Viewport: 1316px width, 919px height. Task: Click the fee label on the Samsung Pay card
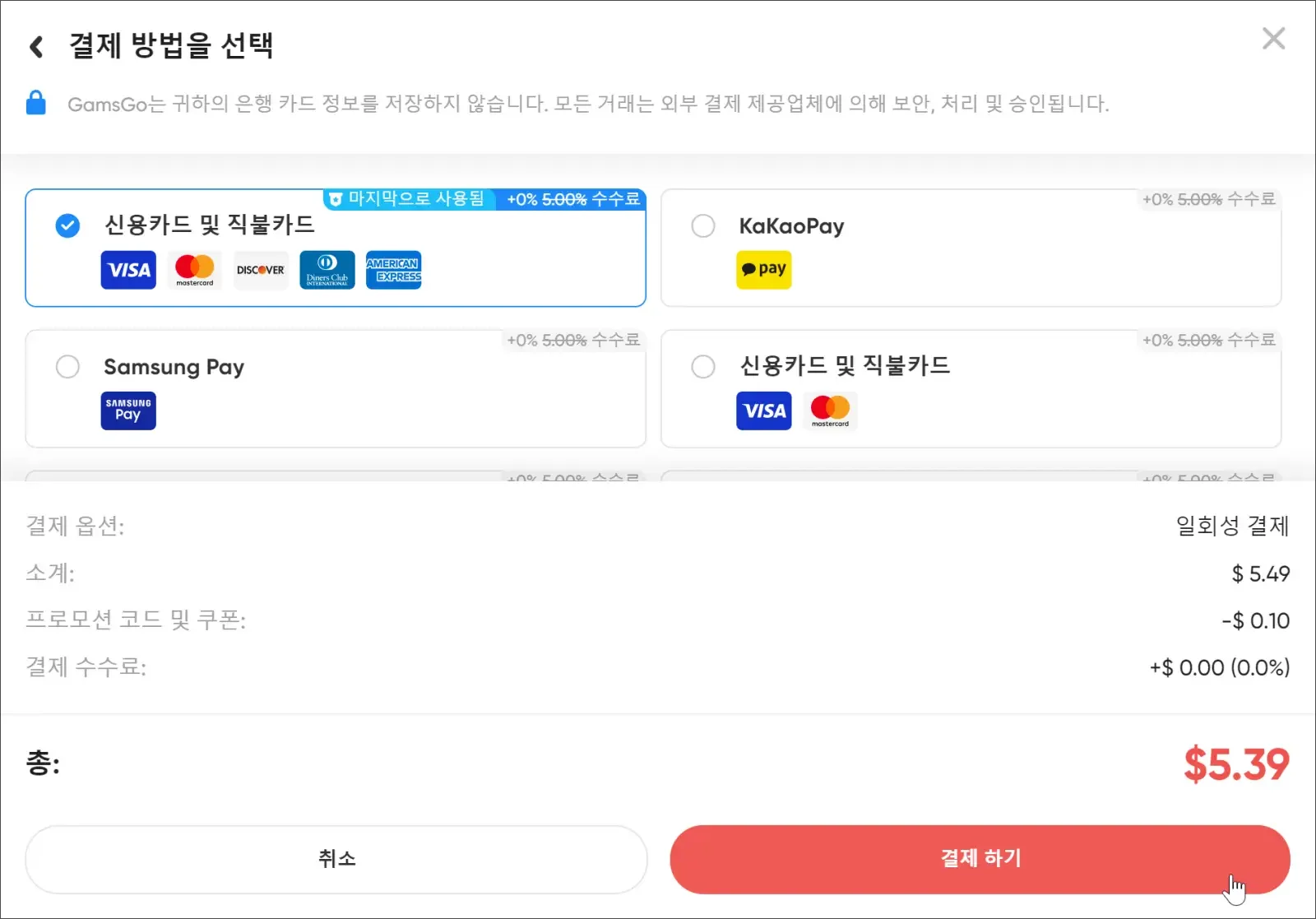click(x=573, y=340)
